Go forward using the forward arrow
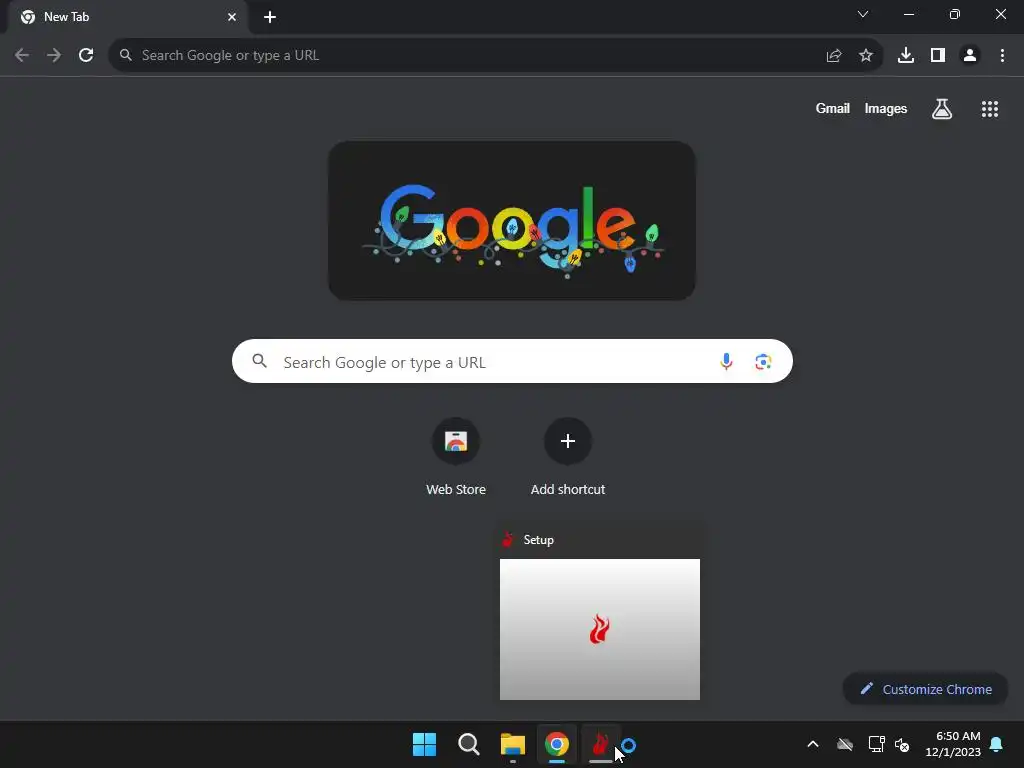1024x768 pixels. click(x=54, y=56)
